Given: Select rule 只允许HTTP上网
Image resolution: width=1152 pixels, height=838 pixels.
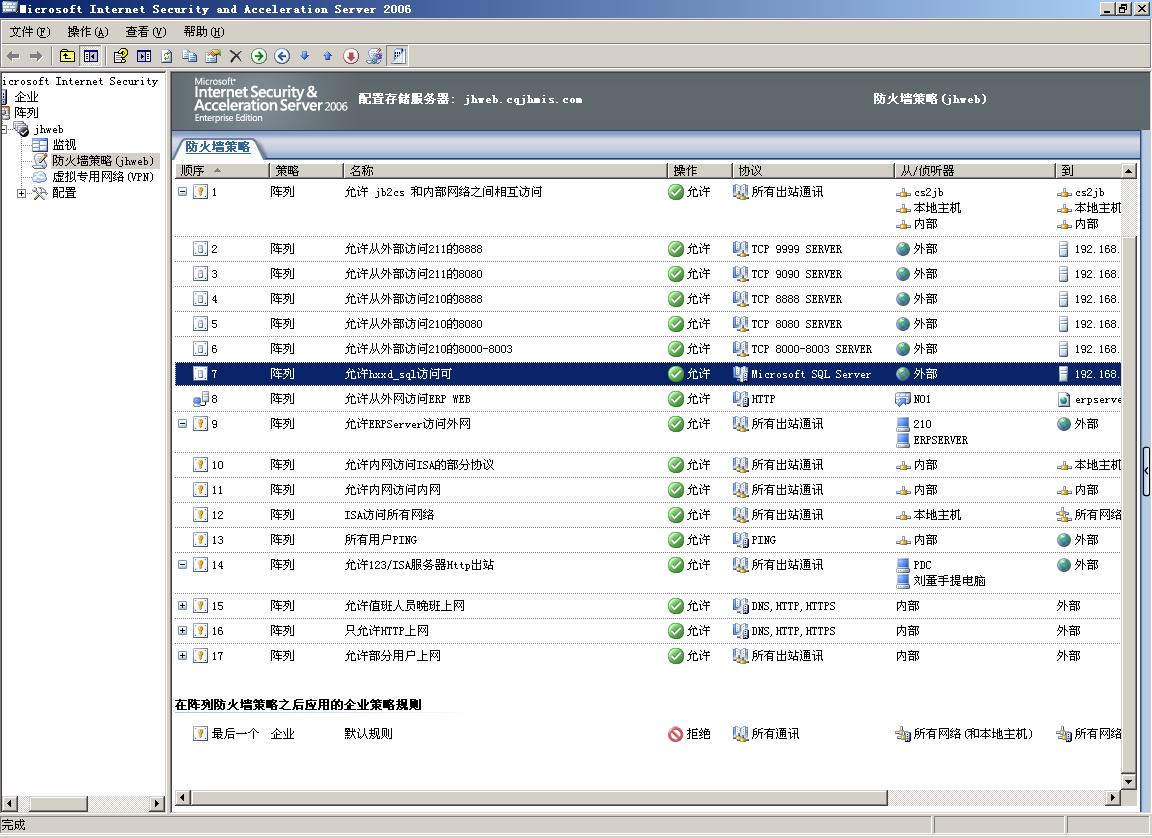Looking at the screenshot, I should click(x=648, y=631).
